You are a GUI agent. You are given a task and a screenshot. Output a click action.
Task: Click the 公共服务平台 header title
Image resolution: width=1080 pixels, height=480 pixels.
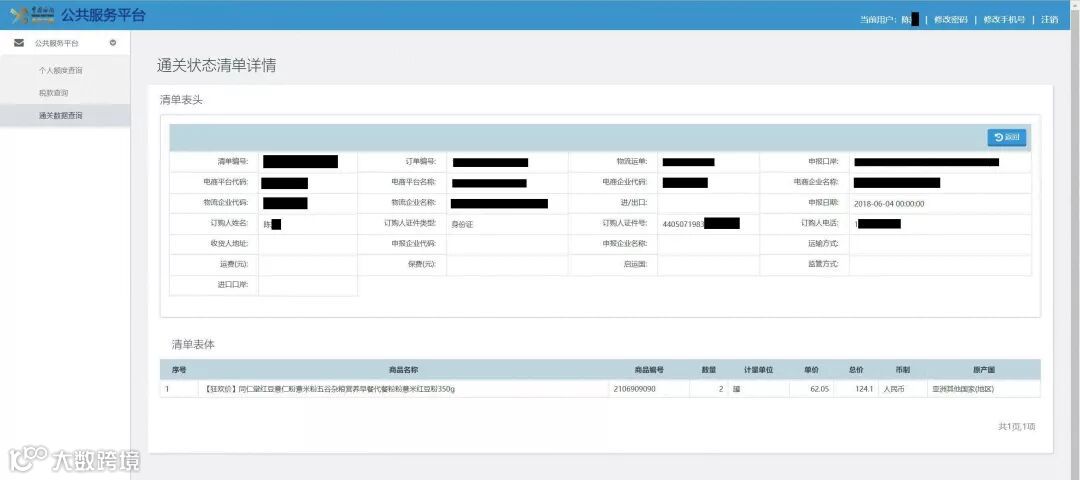pos(103,15)
